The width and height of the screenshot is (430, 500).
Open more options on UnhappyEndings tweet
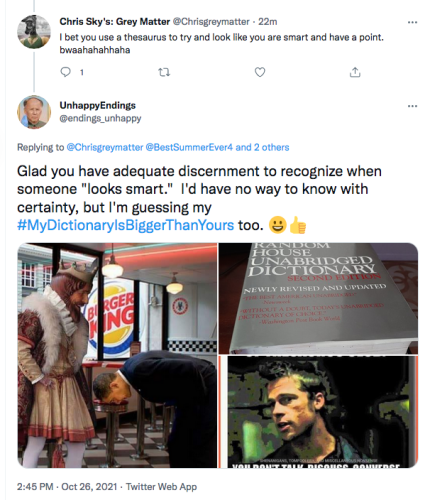tap(412, 106)
